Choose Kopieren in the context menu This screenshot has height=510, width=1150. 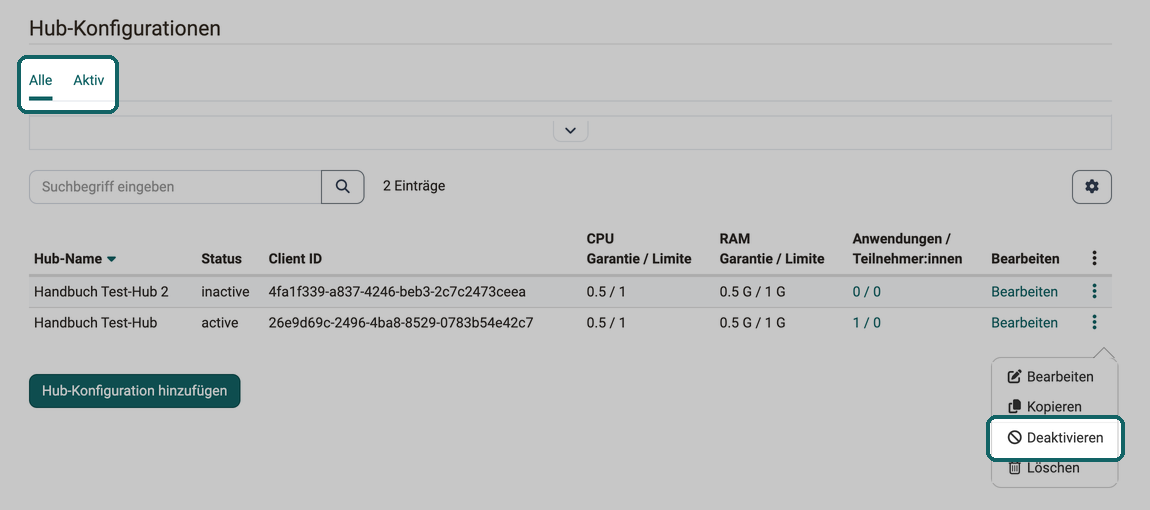(1045, 407)
